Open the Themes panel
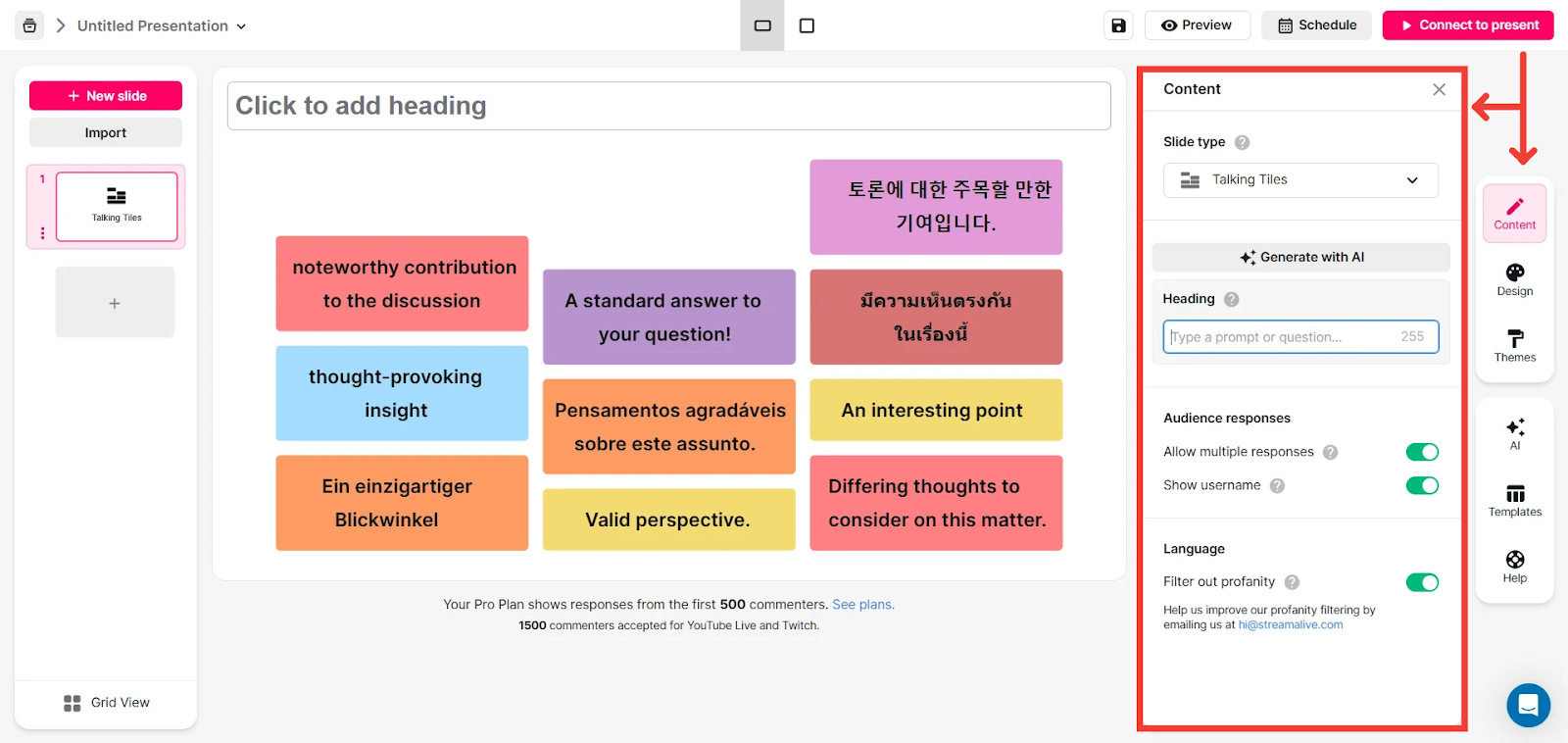The image size is (1568, 743). [x=1514, y=346]
